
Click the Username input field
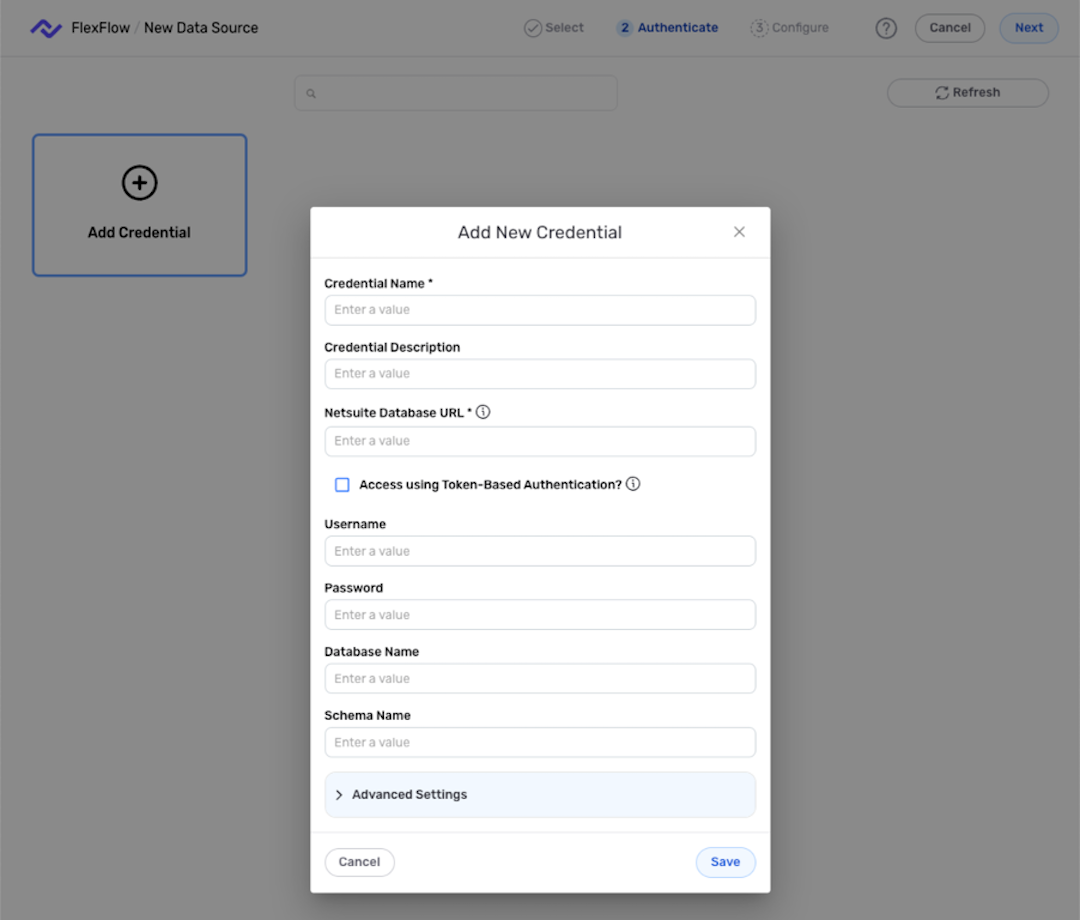(x=540, y=551)
